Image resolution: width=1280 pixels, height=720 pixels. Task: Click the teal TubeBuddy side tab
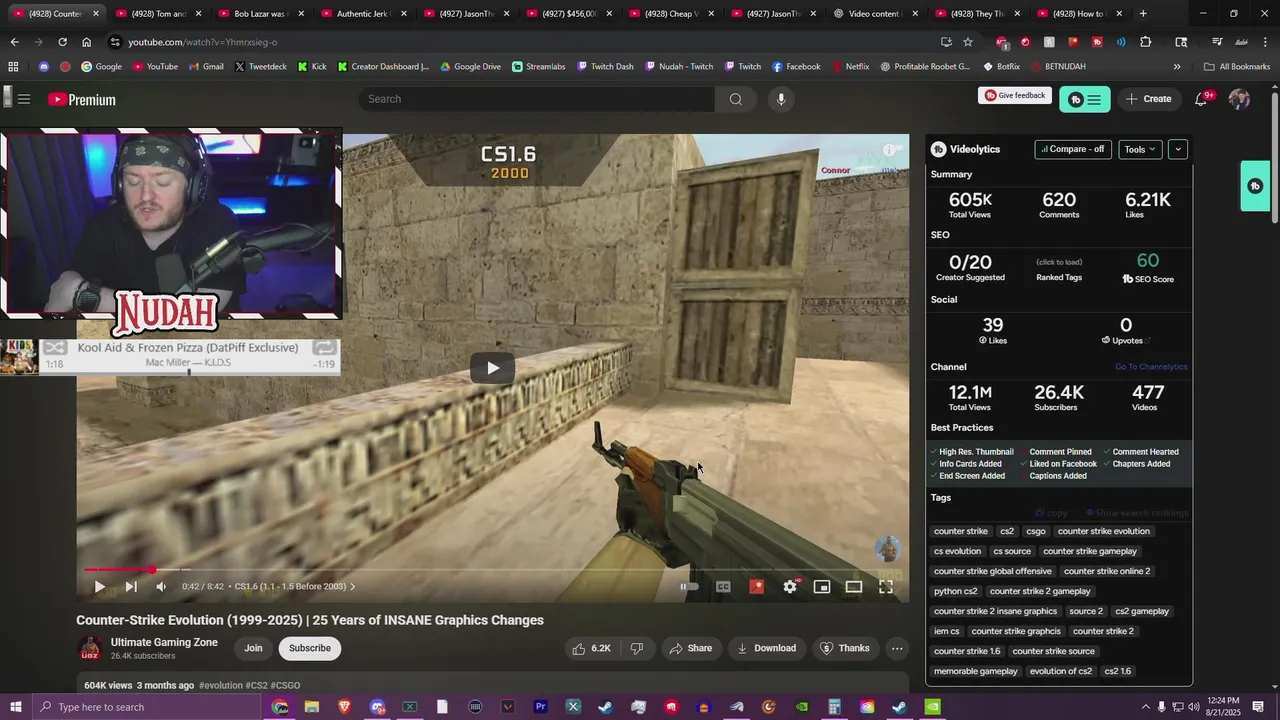[1255, 186]
